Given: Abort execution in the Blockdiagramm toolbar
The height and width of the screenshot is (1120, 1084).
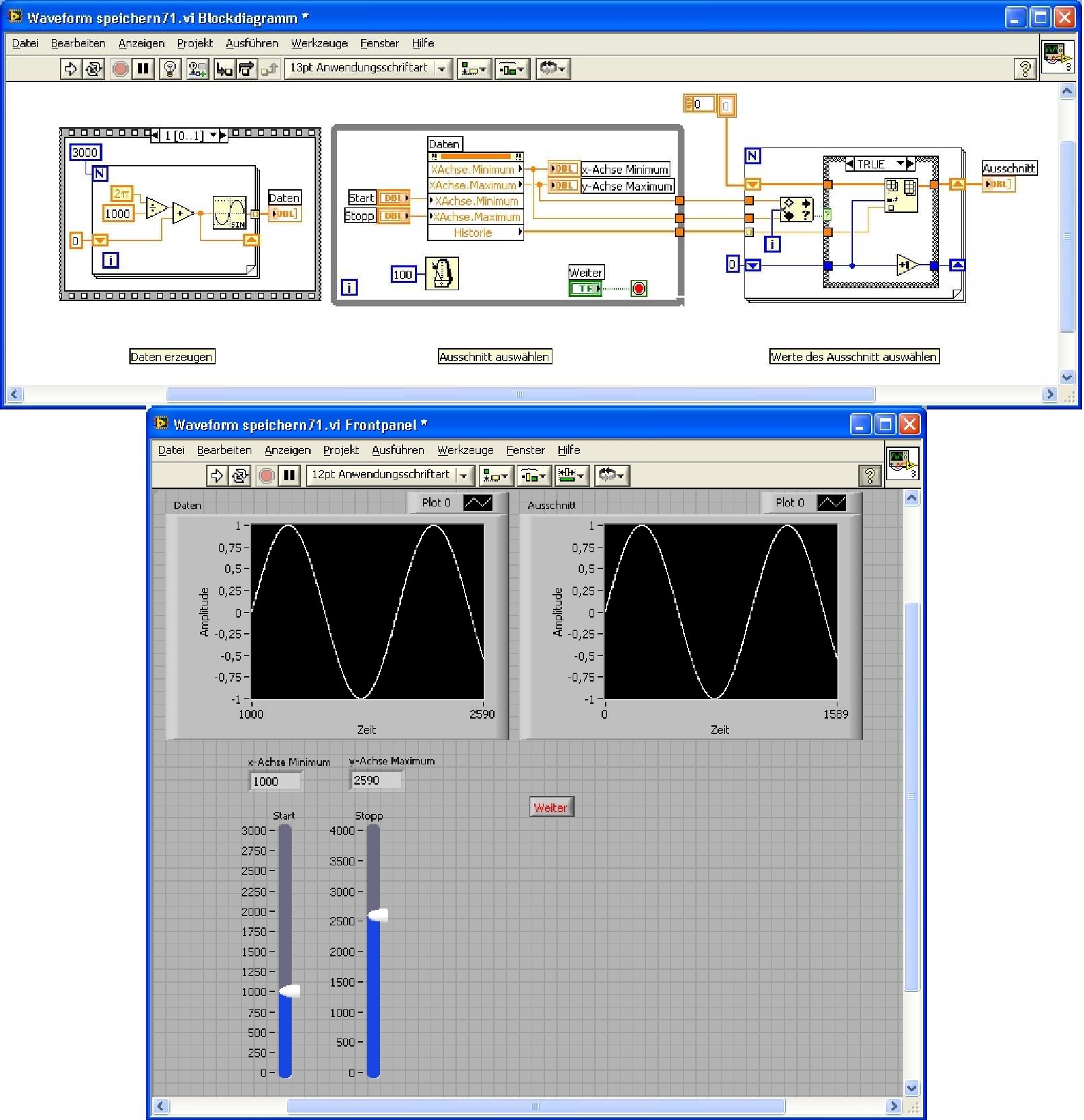Looking at the screenshot, I should [x=121, y=69].
